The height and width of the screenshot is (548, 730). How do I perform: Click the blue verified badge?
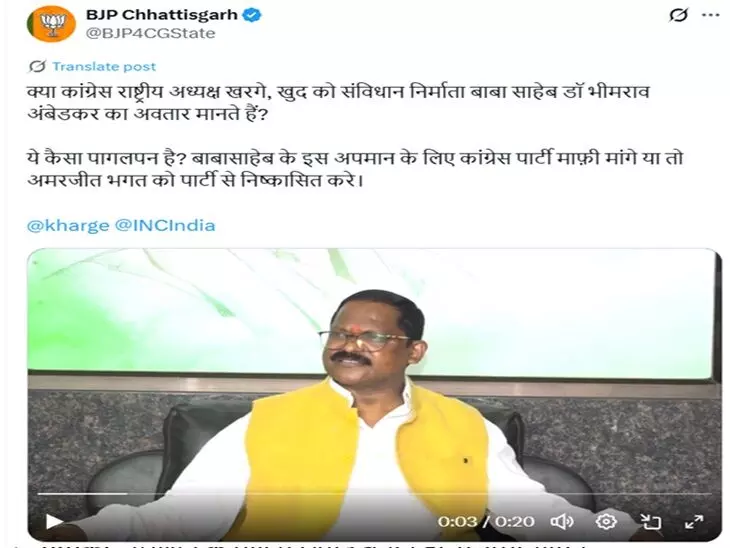pos(253,15)
